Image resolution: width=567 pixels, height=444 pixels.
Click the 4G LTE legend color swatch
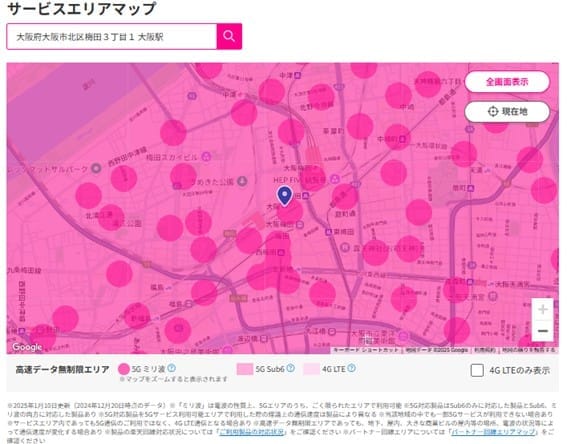[x=311, y=369]
